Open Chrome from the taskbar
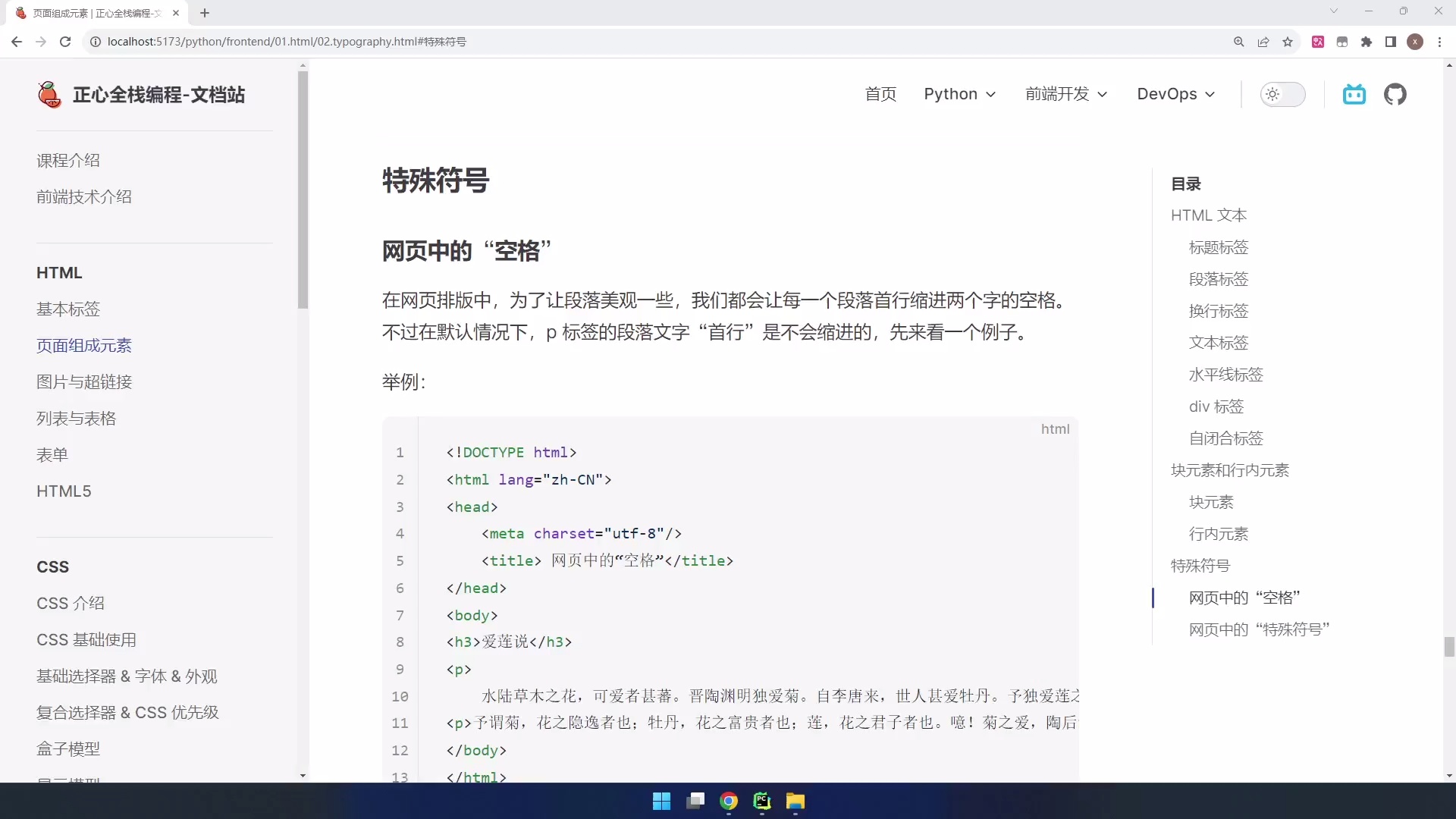The height and width of the screenshot is (819, 1456). tap(729, 801)
